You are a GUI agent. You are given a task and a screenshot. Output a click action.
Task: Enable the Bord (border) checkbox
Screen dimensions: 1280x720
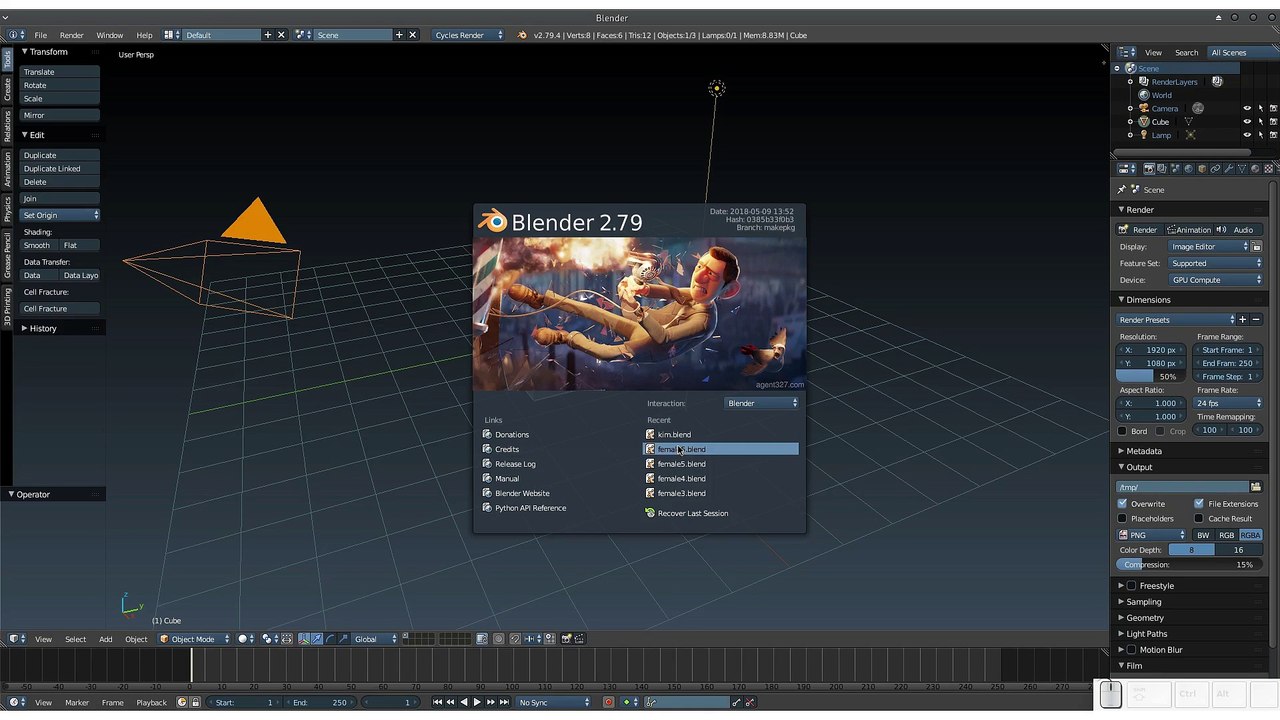click(x=1122, y=431)
